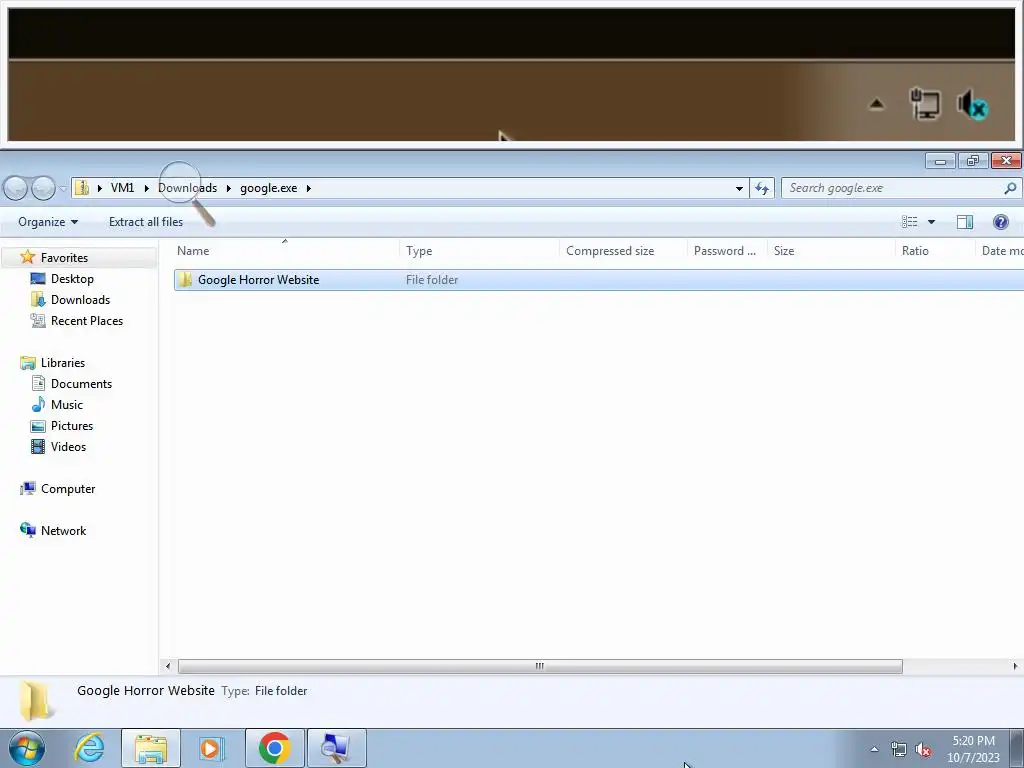Focus the Search google.exe field
This screenshot has height=768, width=1024.
coord(892,188)
